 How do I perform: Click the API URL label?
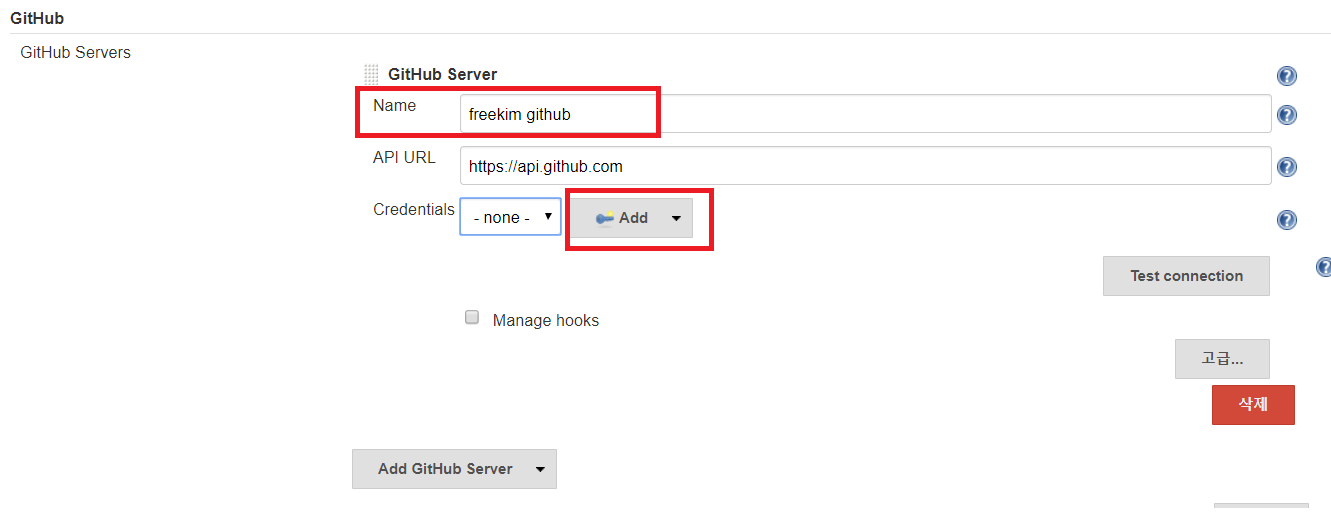click(x=404, y=158)
